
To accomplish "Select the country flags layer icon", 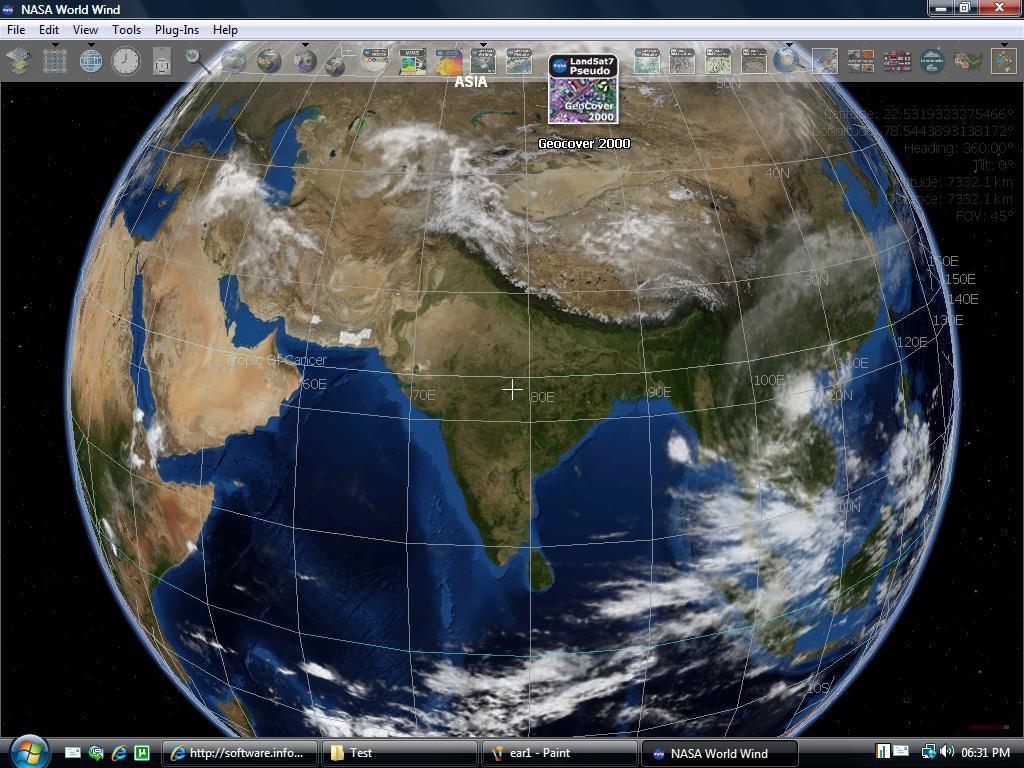I will [x=895, y=60].
